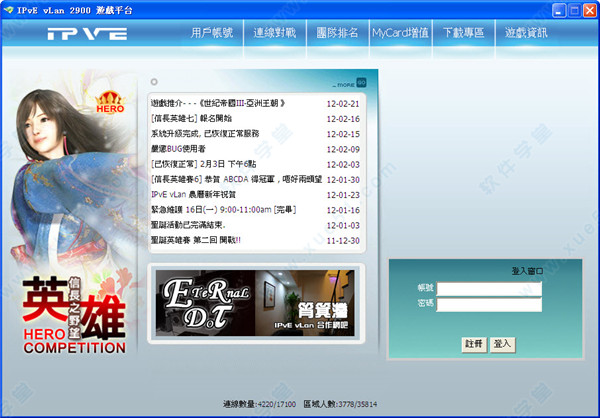Viewport: 600px width, 418px height.
Task: Click the 連線數量:4220/17100 status text
Action: 259,404
